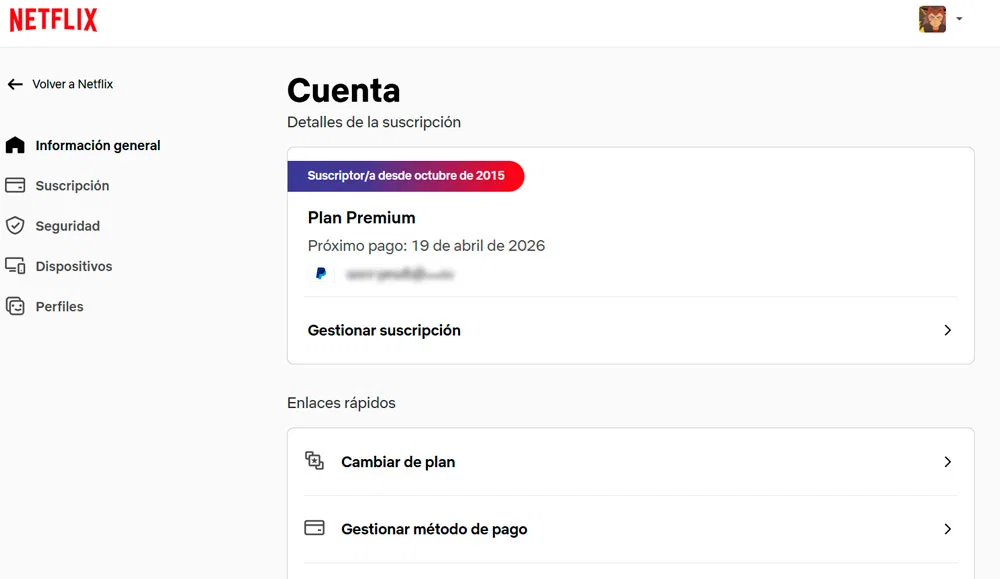Image resolution: width=1000 pixels, height=579 pixels.
Task: Click the Enlaces rápidos heading
Action: [341, 403]
